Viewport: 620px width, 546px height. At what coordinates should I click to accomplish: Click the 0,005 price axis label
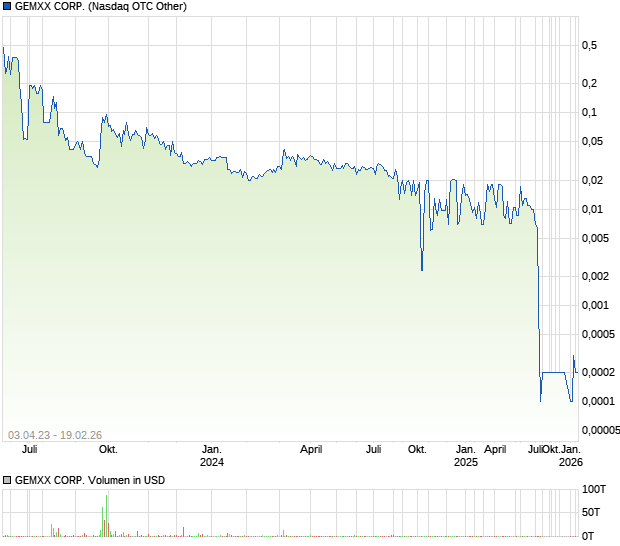[x=595, y=238]
